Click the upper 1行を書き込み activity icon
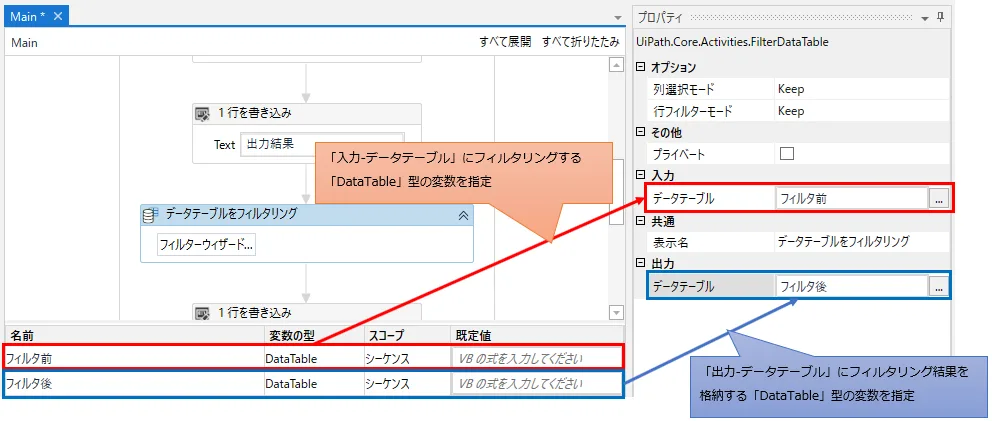 (202, 114)
